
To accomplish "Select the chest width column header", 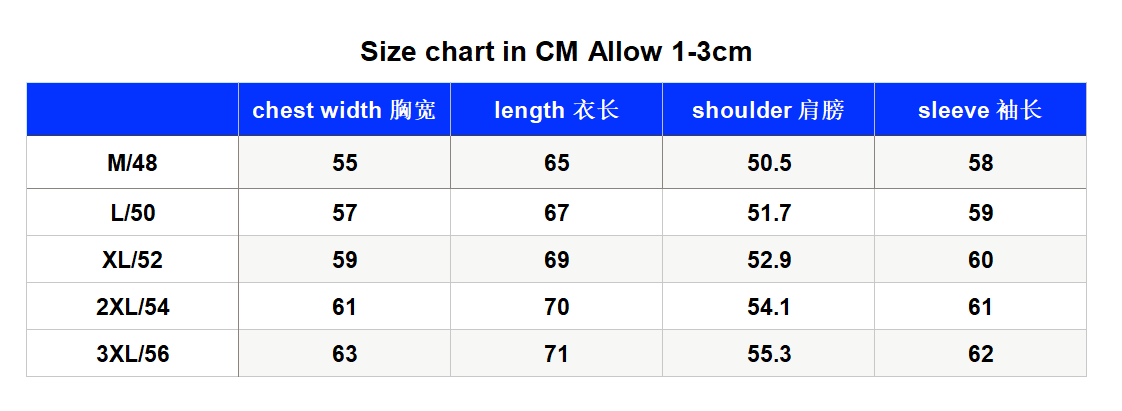I will tap(344, 110).
